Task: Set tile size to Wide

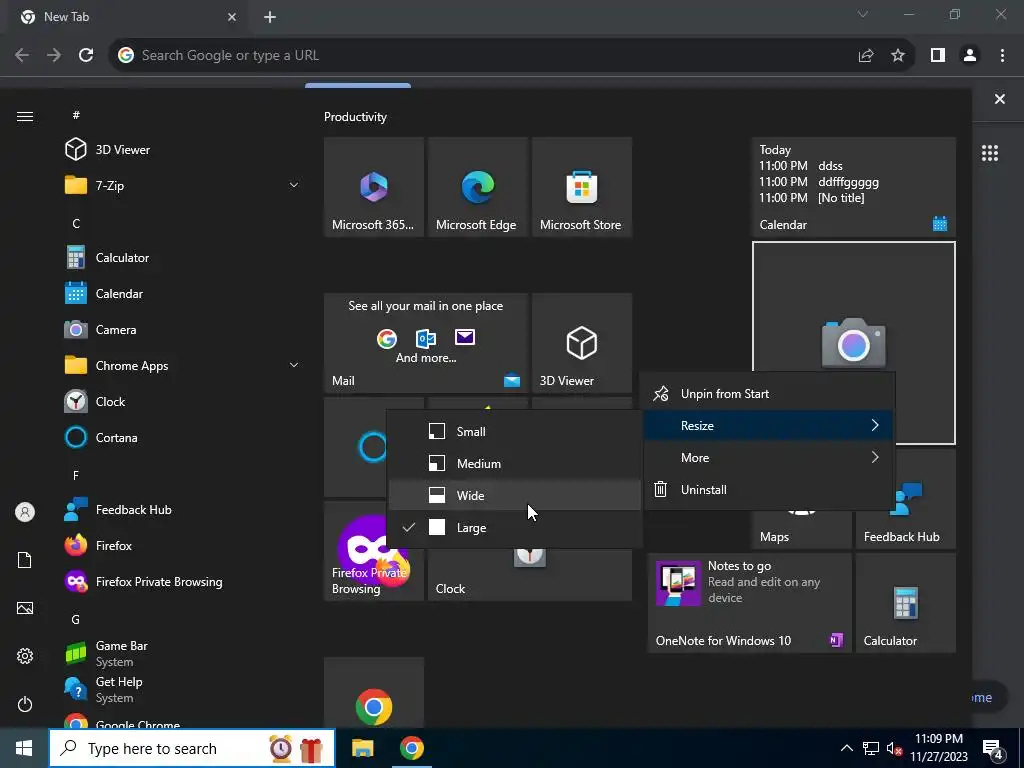Action: [x=515, y=496]
